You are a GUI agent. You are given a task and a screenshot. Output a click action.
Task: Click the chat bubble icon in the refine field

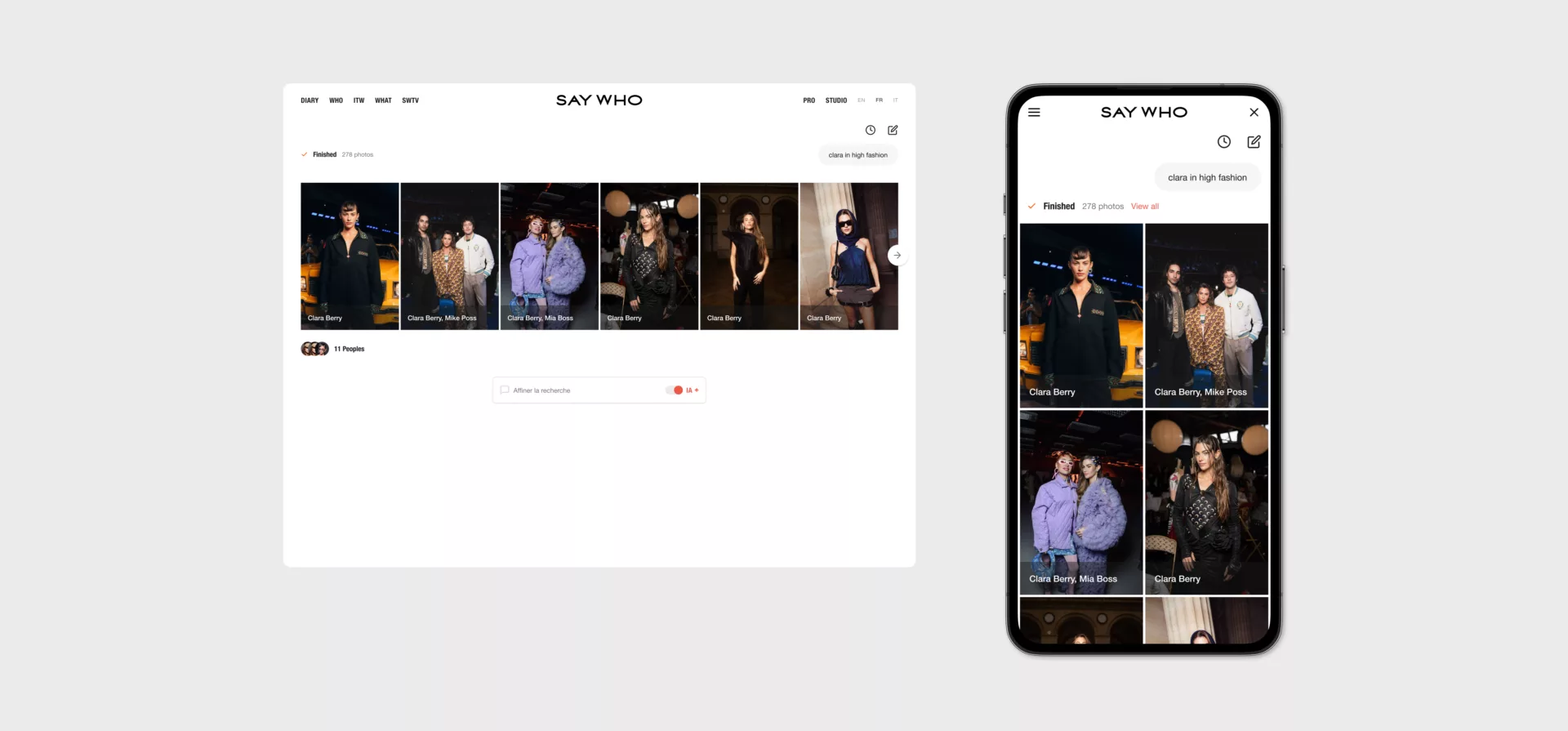[x=505, y=390]
